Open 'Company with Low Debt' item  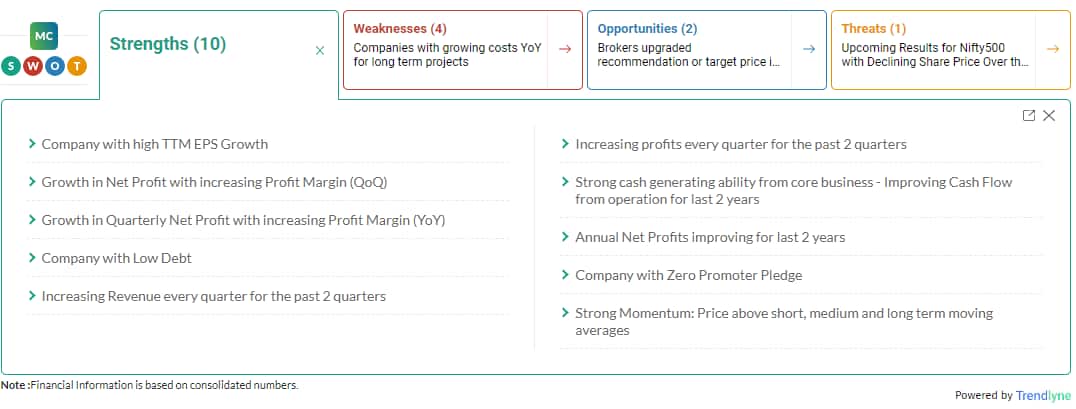click(x=117, y=259)
